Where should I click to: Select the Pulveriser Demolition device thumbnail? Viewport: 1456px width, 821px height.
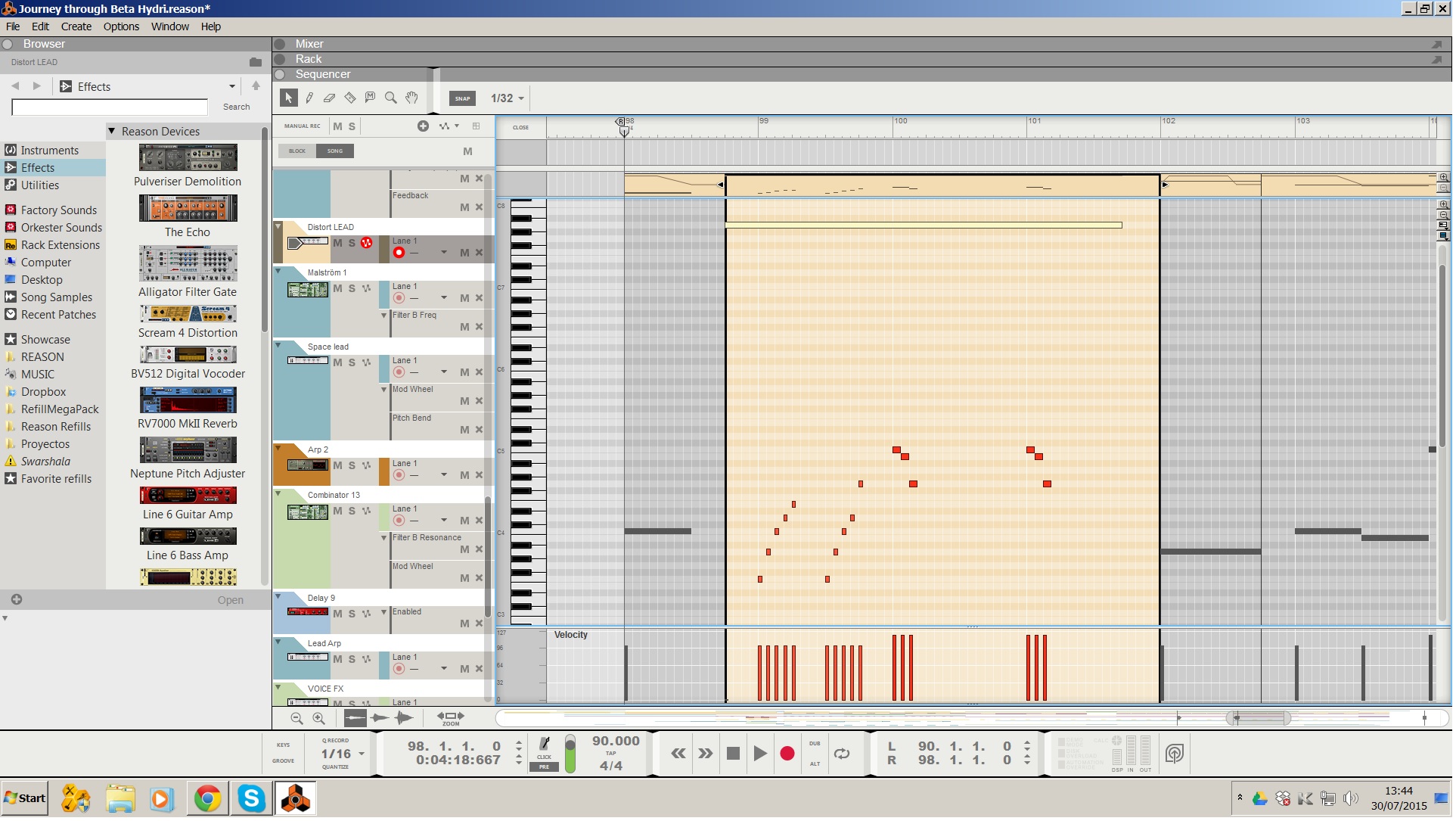tap(188, 157)
